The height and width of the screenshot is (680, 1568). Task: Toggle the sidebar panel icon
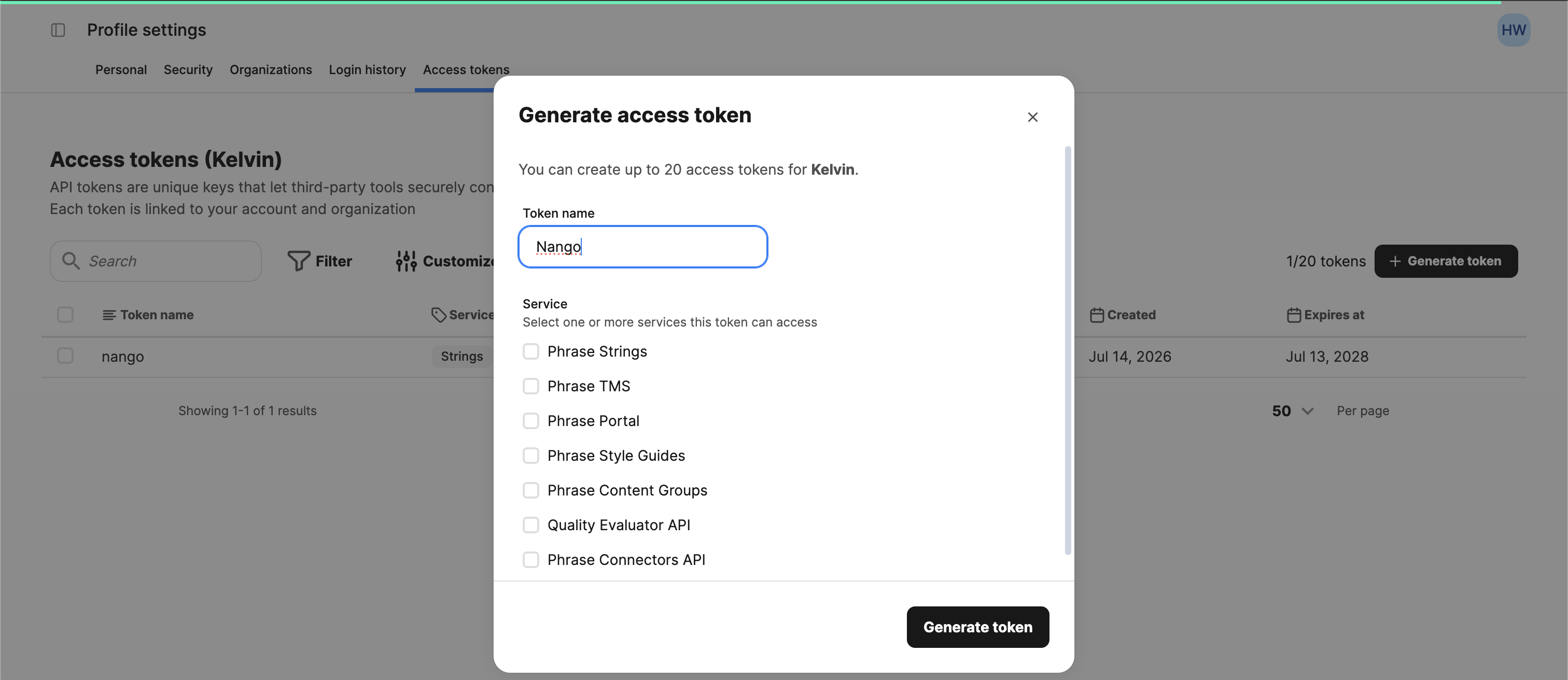click(x=58, y=30)
